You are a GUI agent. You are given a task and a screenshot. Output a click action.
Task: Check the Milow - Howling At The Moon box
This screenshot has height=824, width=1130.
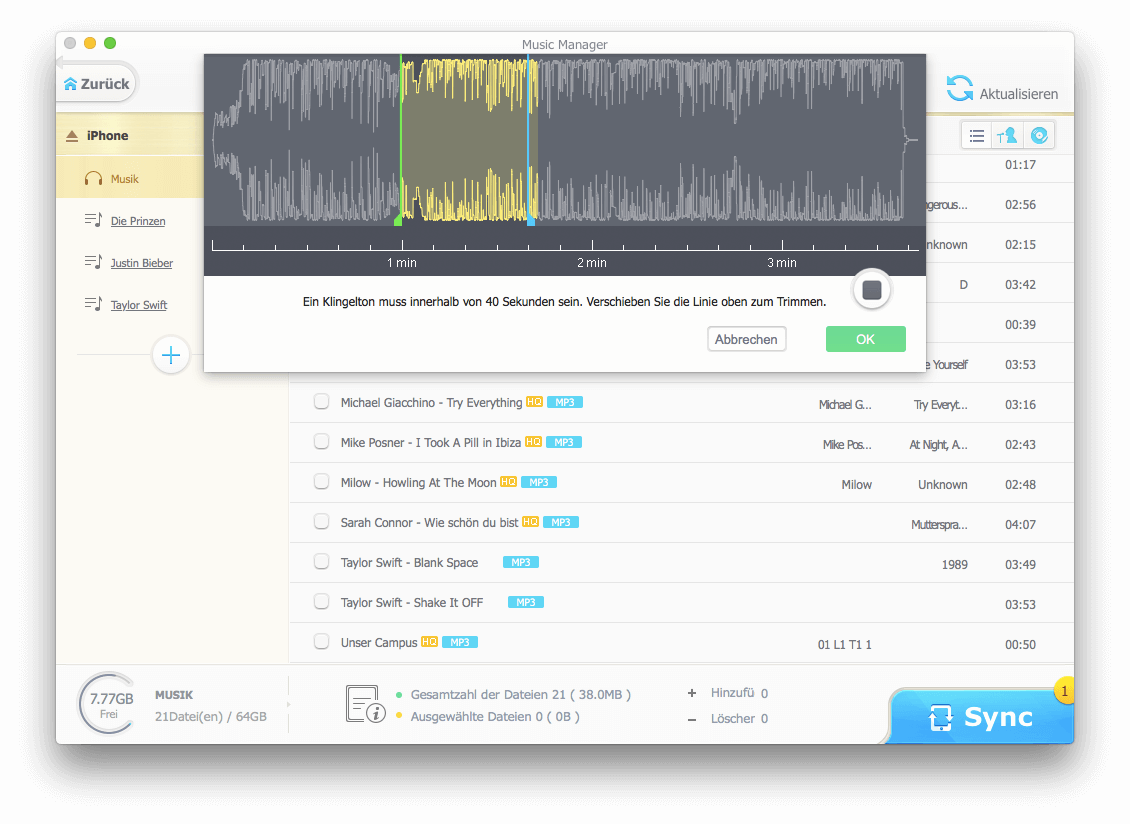(x=321, y=482)
